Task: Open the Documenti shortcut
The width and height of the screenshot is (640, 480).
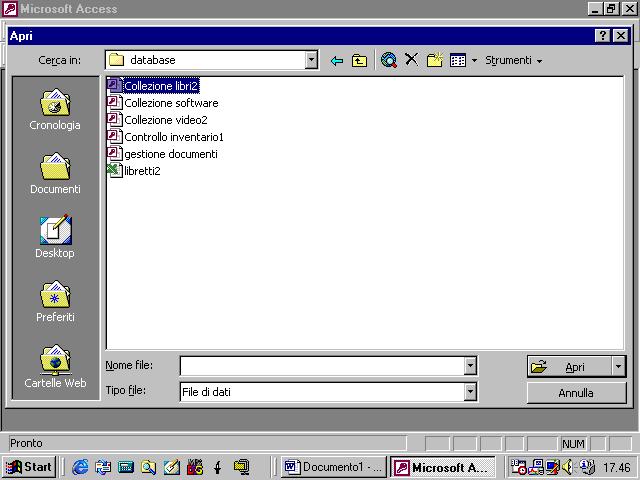Action: click(55, 173)
